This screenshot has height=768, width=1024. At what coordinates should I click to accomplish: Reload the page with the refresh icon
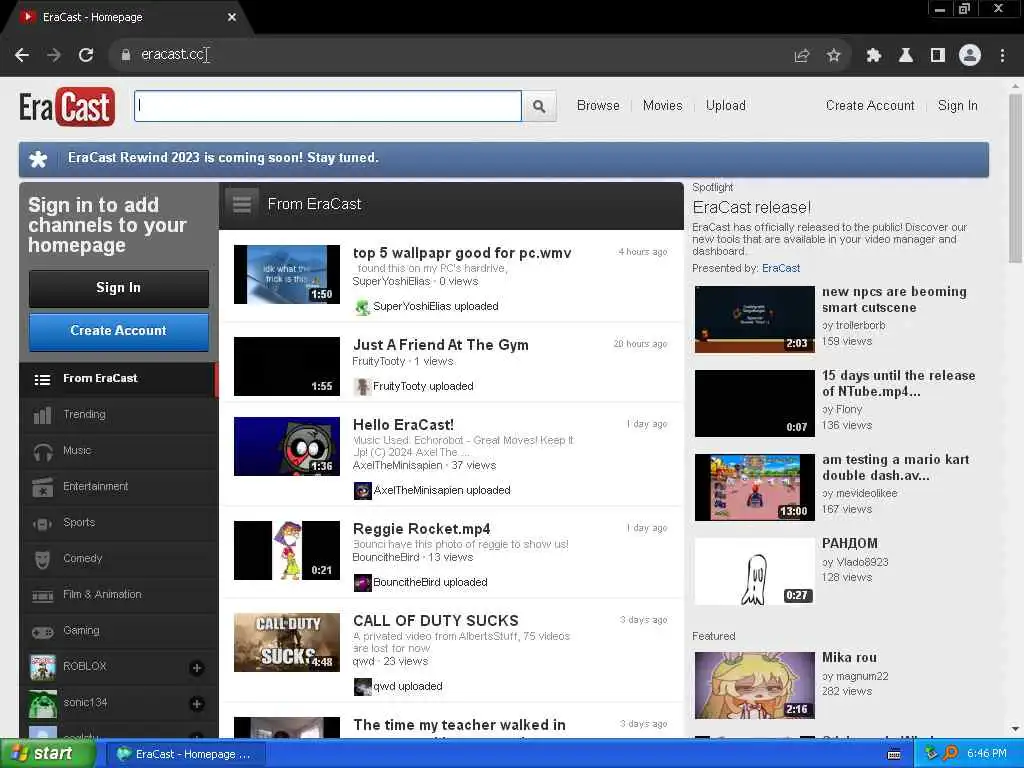coord(86,55)
